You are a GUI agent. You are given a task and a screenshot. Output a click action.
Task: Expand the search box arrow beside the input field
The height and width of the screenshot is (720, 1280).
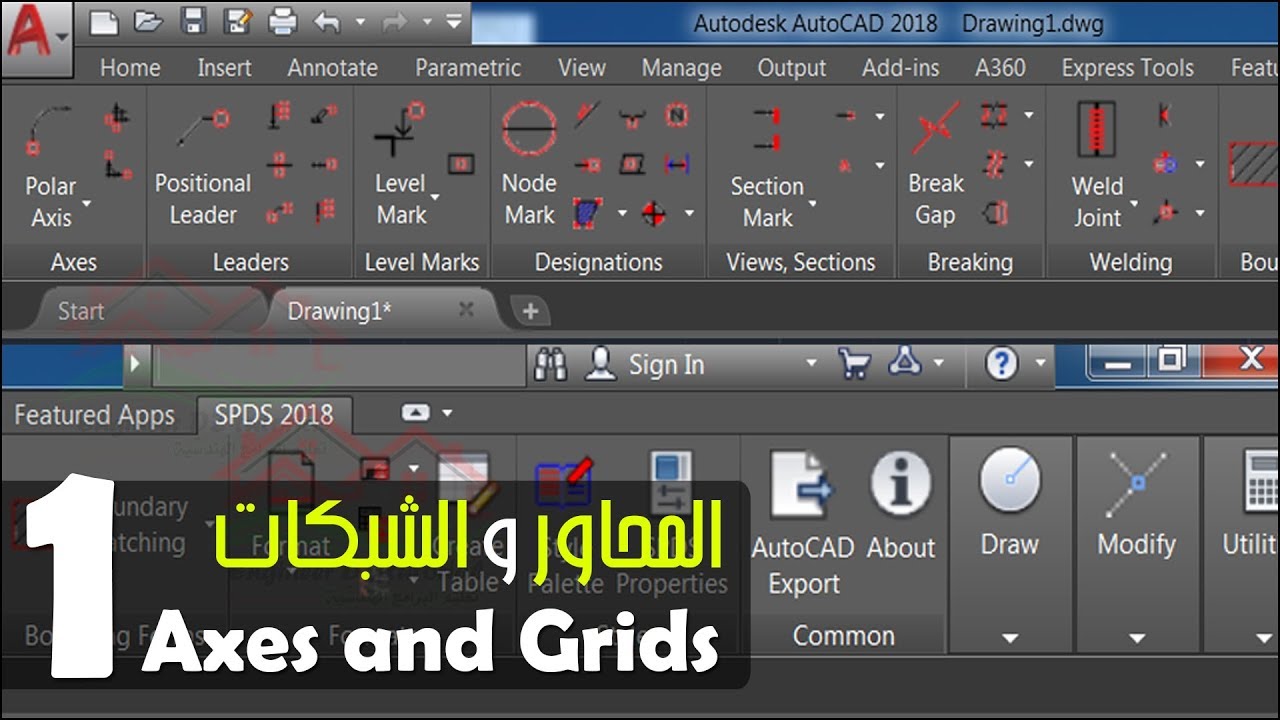click(137, 365)
